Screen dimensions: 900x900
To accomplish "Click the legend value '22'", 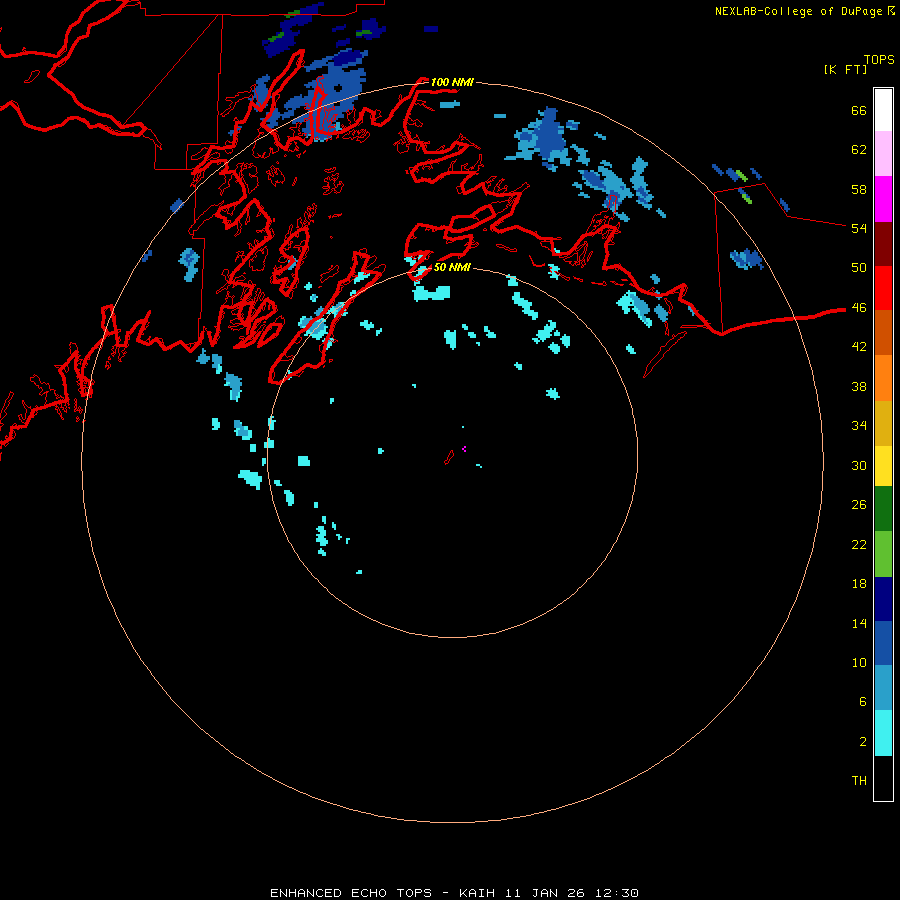I will pyautogui.click(x=859, y=544).
